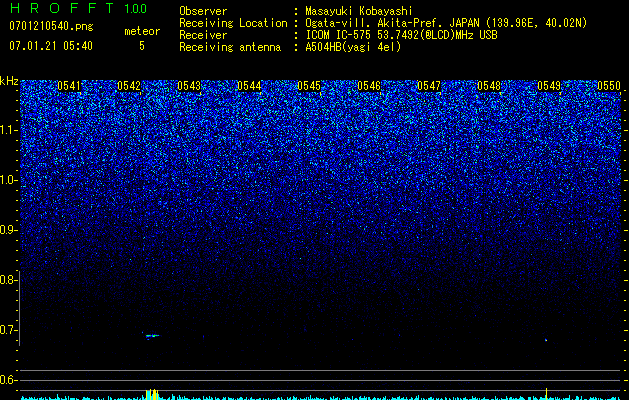629x400 pixels.
Task: Click the bright meteor echo after 0542
Action: click(x=152, y=335)
